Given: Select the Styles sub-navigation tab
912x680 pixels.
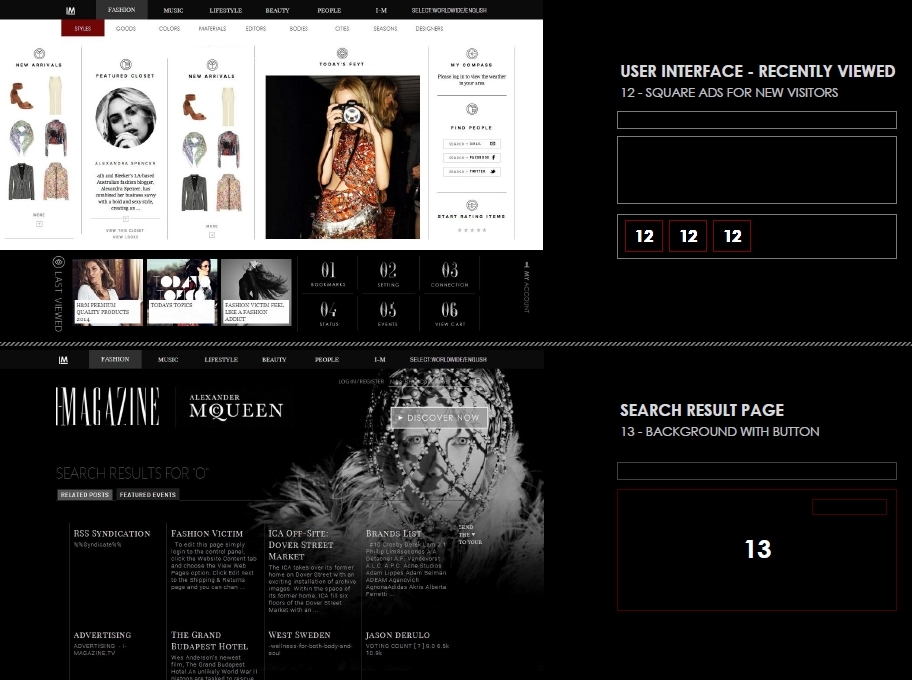Looking at the screenshot, I should pos(83,28).
